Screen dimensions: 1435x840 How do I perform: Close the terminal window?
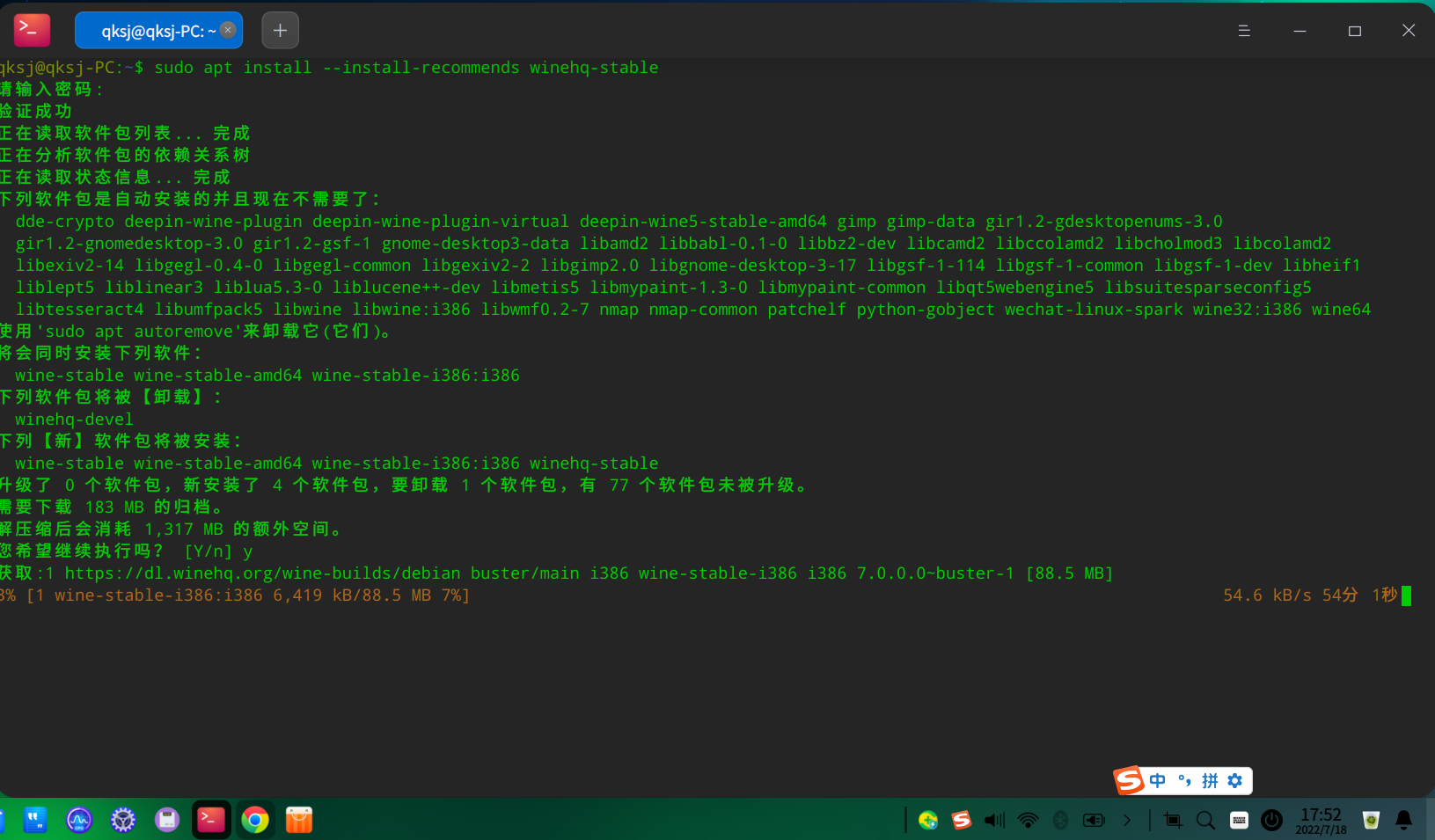(x=1409, y=31)
